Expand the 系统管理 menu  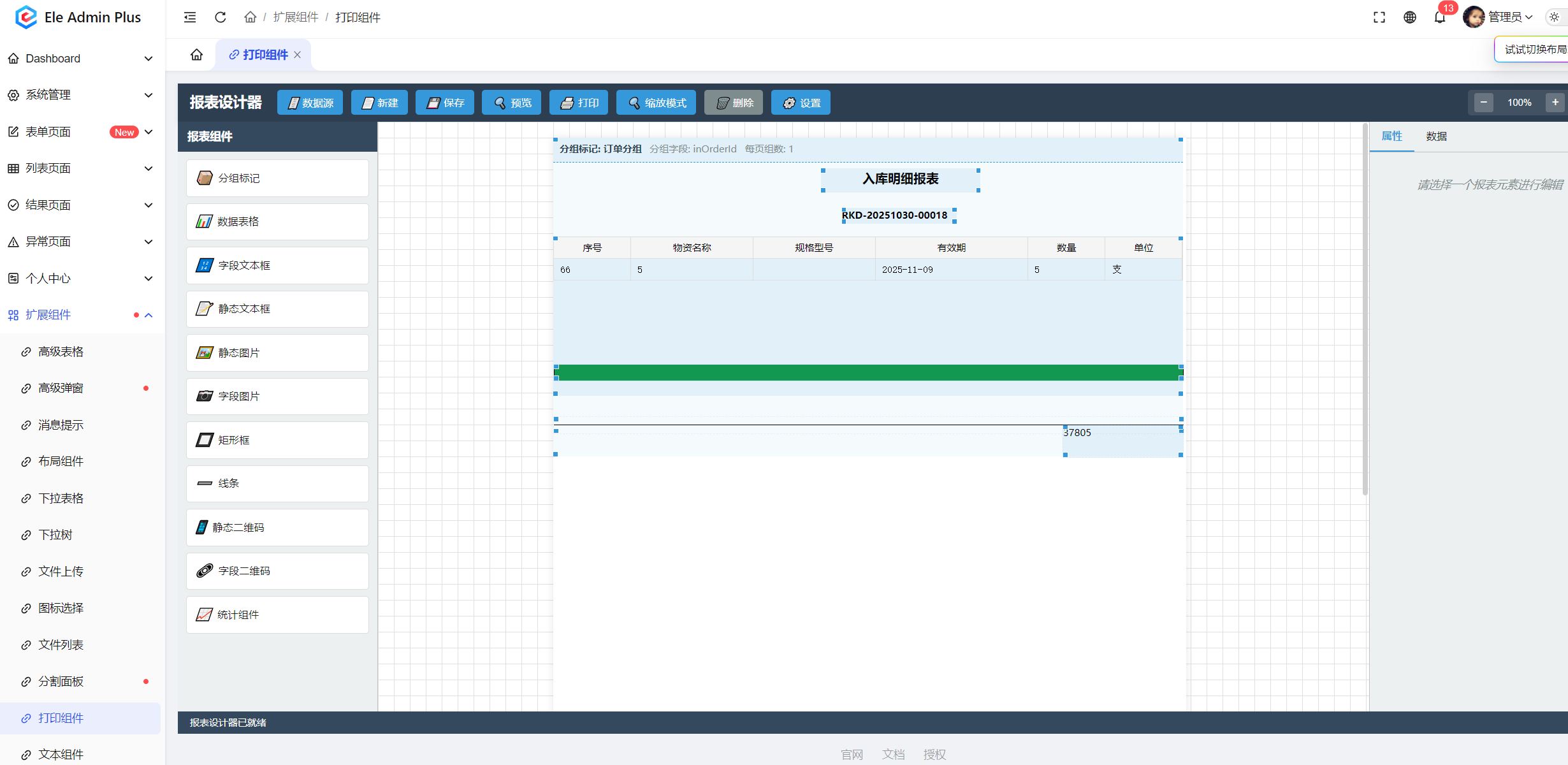tap(80, 95)
